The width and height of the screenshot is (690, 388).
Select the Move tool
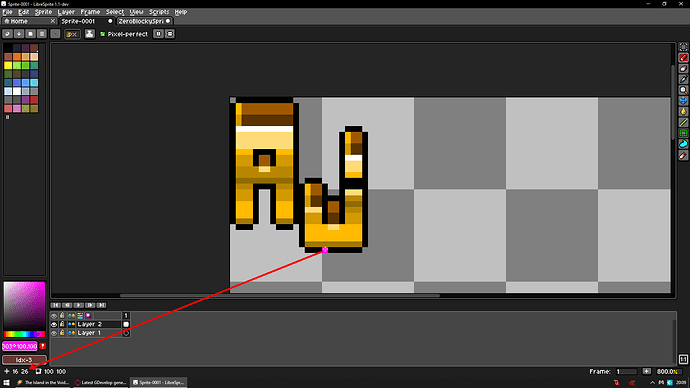click(683, 101)
